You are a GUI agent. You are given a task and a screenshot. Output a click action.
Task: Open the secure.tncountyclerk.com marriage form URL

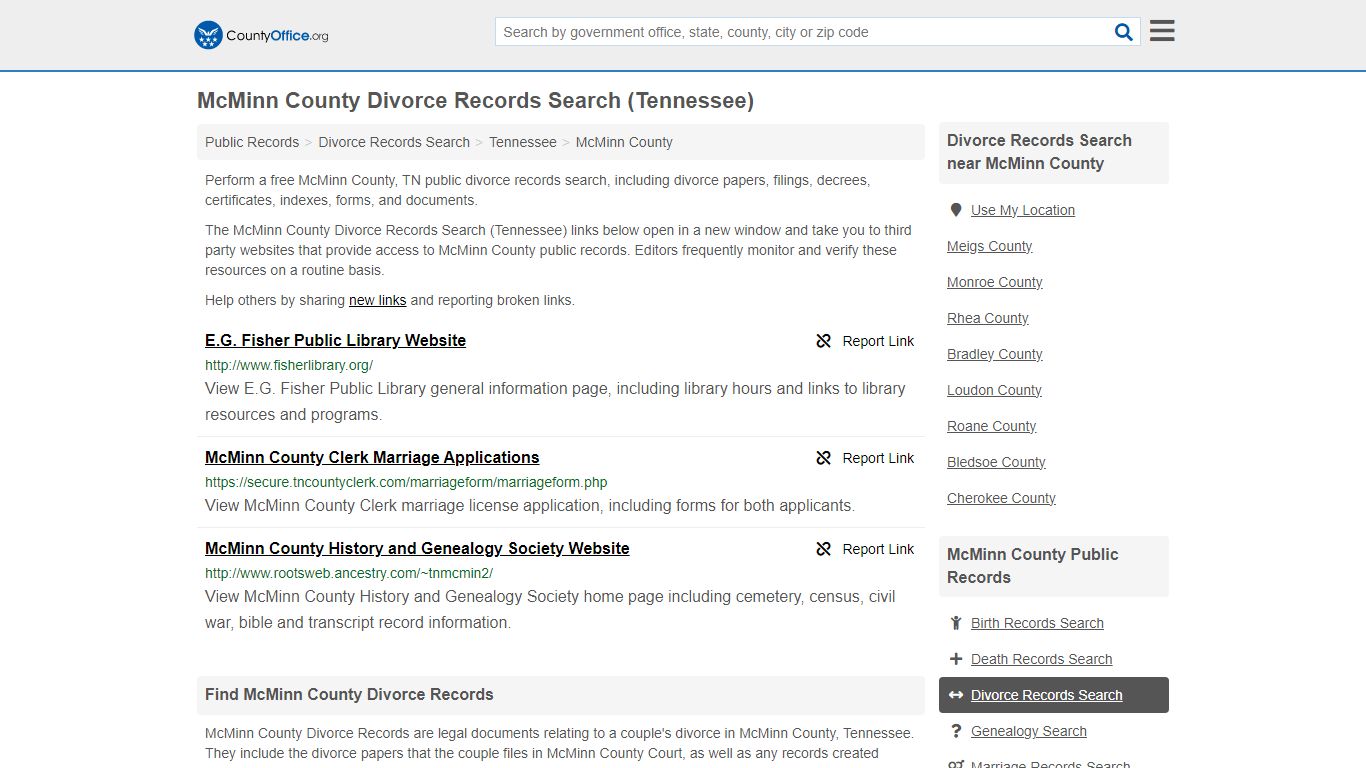click(x=406, y=482)
